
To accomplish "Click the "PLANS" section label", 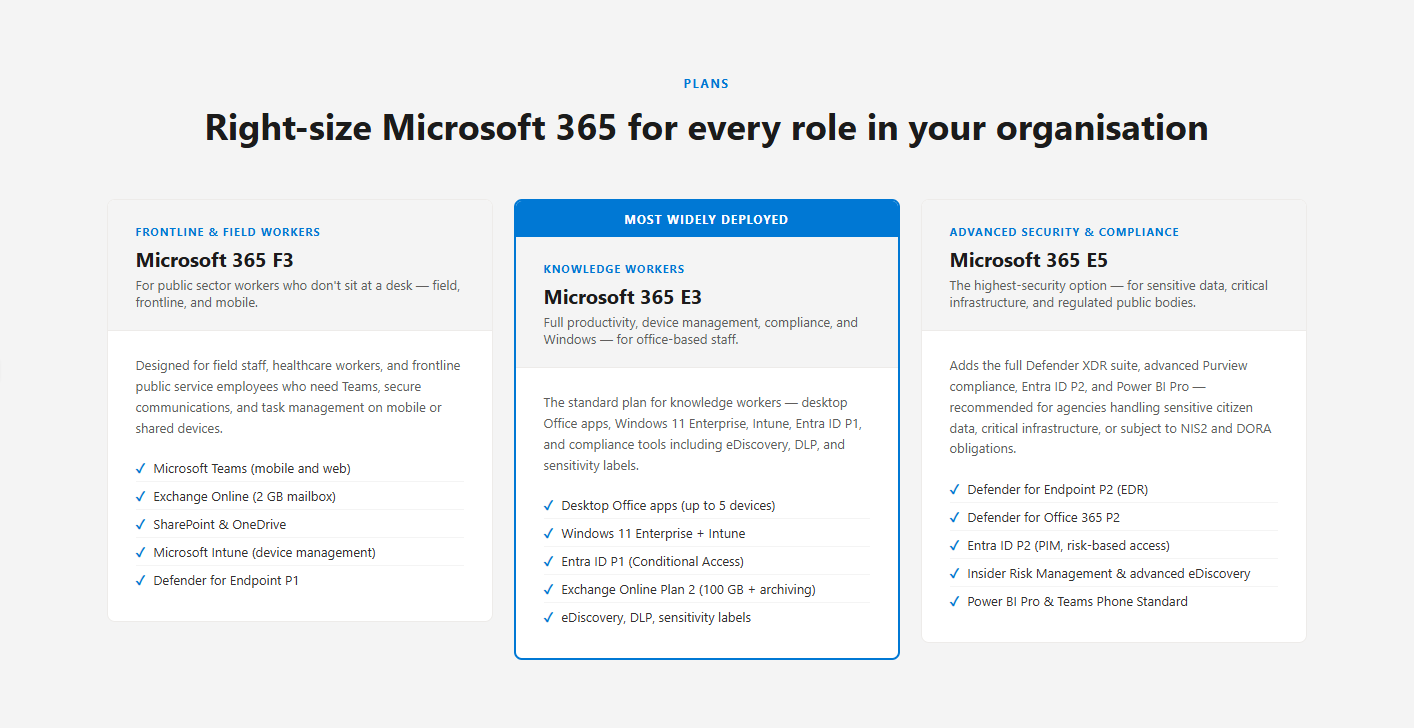I will point(706,84).
